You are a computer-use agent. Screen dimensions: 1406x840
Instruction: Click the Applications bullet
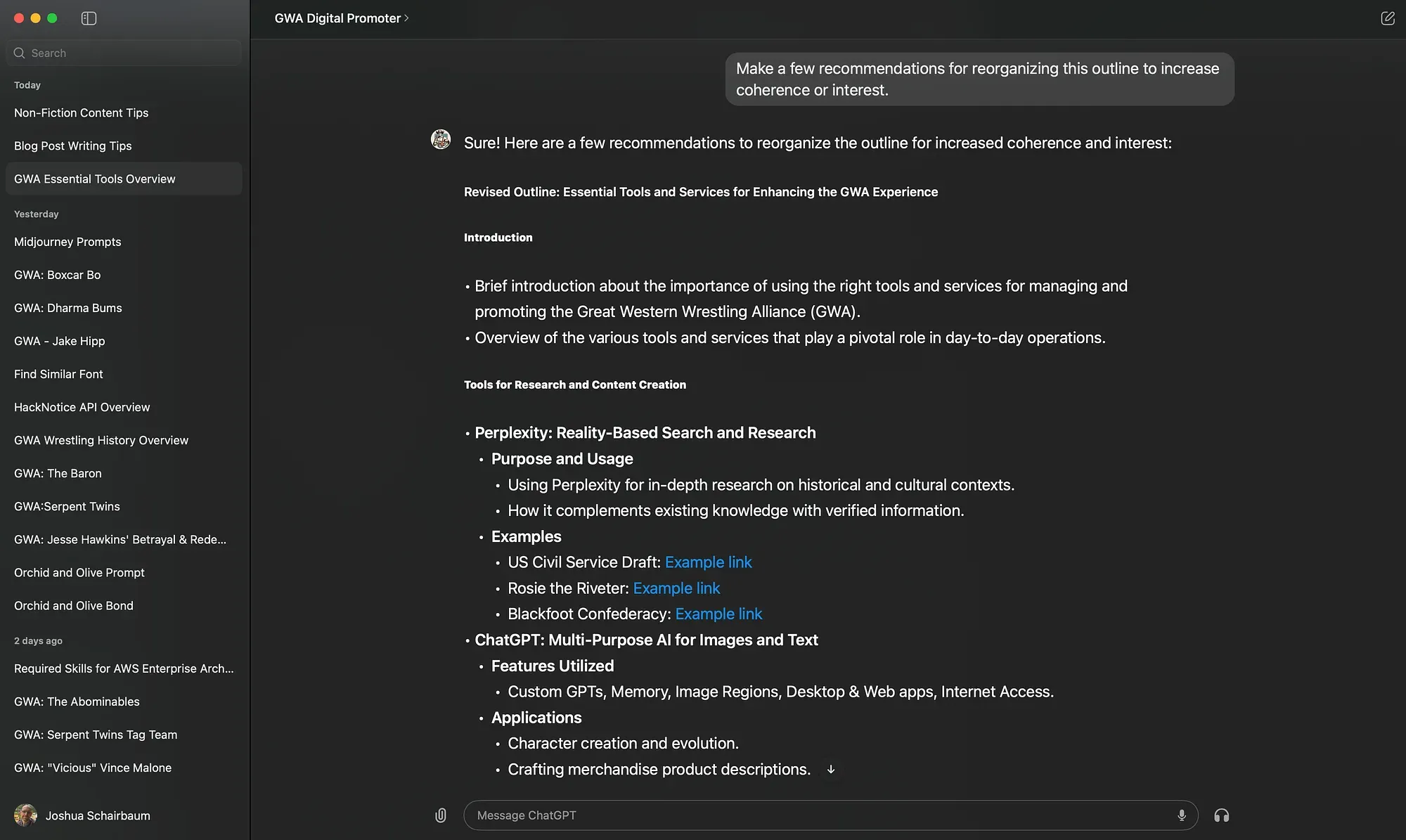click(536, 718)
